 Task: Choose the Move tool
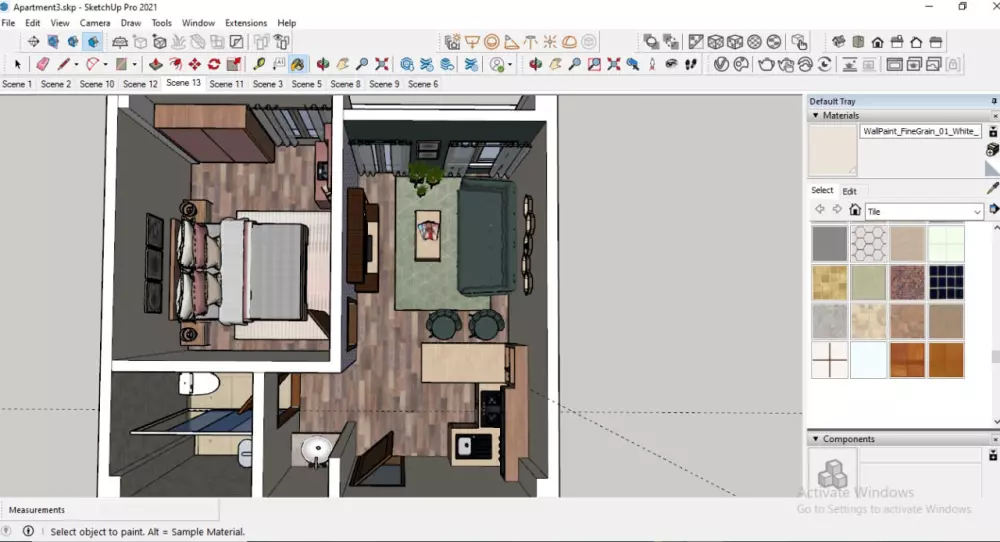coord(195,64)
